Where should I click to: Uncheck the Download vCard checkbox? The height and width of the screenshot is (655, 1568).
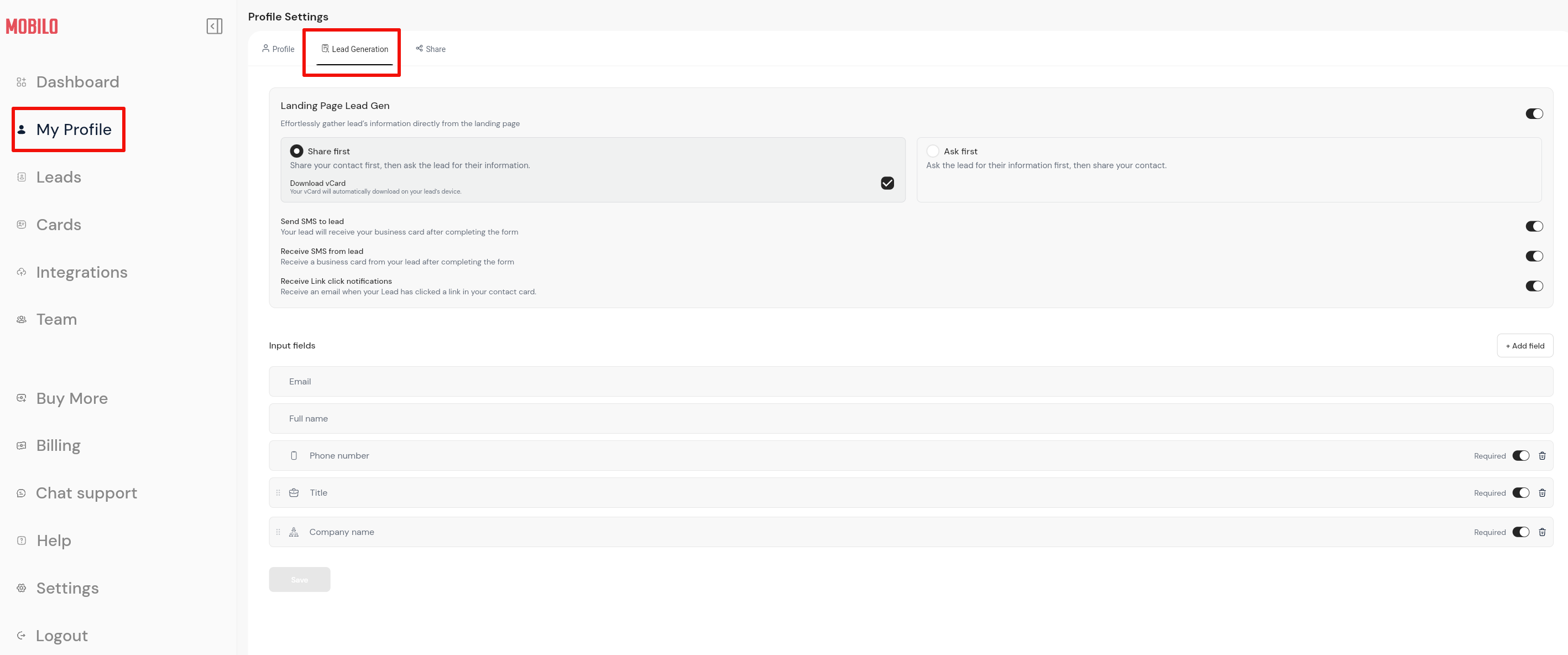pyautogui.click(x=887, y=184)
